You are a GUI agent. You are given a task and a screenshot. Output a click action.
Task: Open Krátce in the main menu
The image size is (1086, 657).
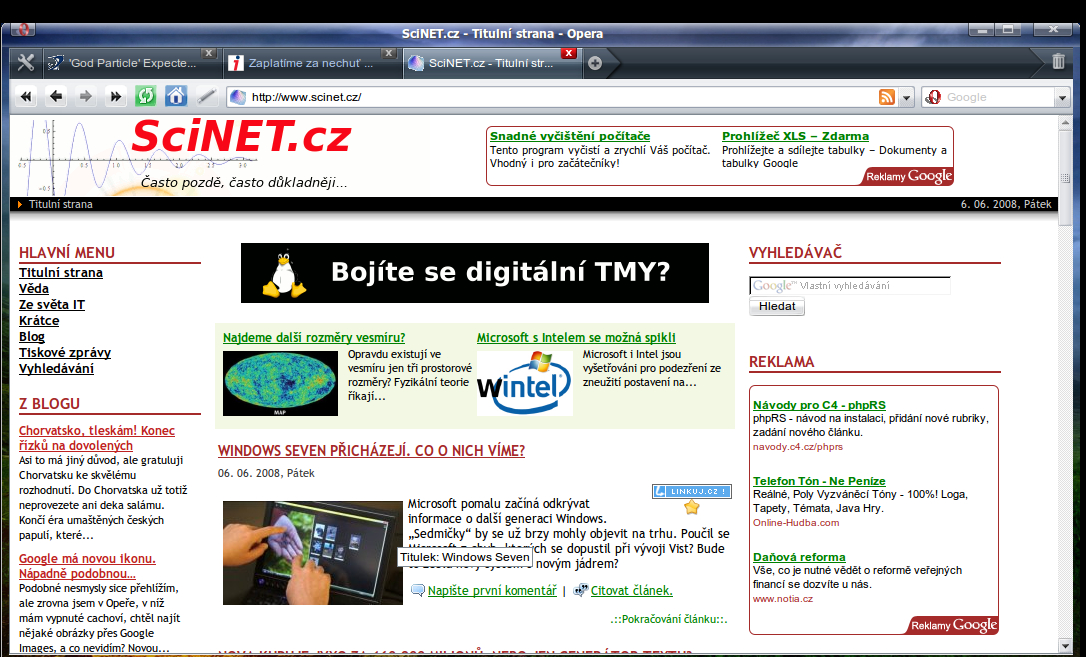[x=39, y=321]
